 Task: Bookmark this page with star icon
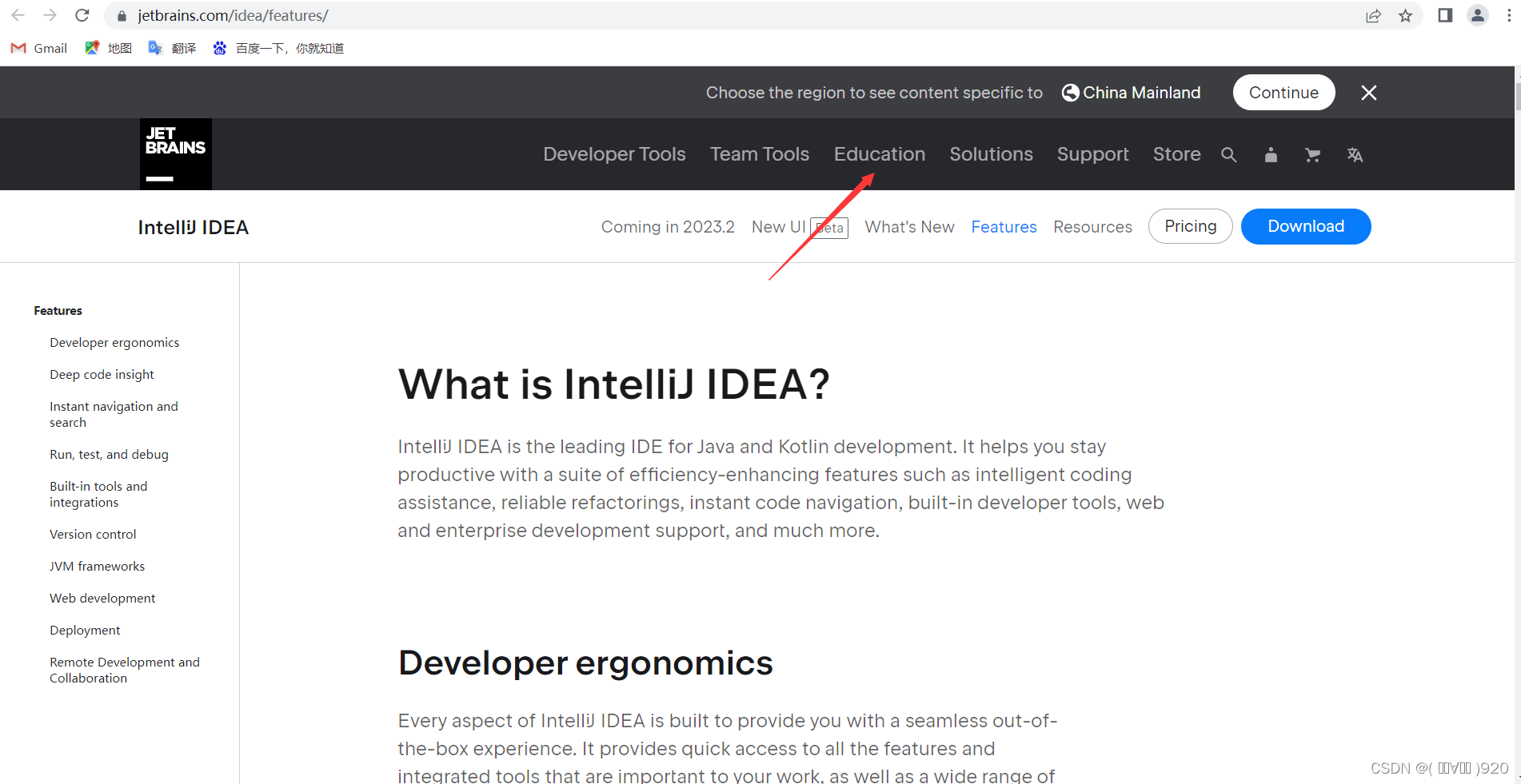tap(1405, 16)
